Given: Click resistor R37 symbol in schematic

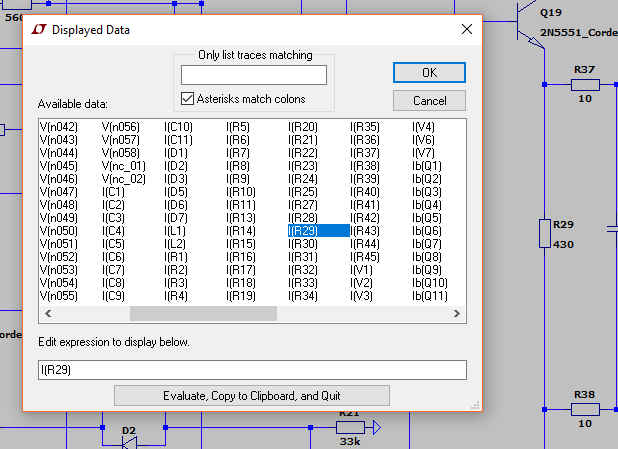Looking at the screenshot, I should click(x=585, y=85).
